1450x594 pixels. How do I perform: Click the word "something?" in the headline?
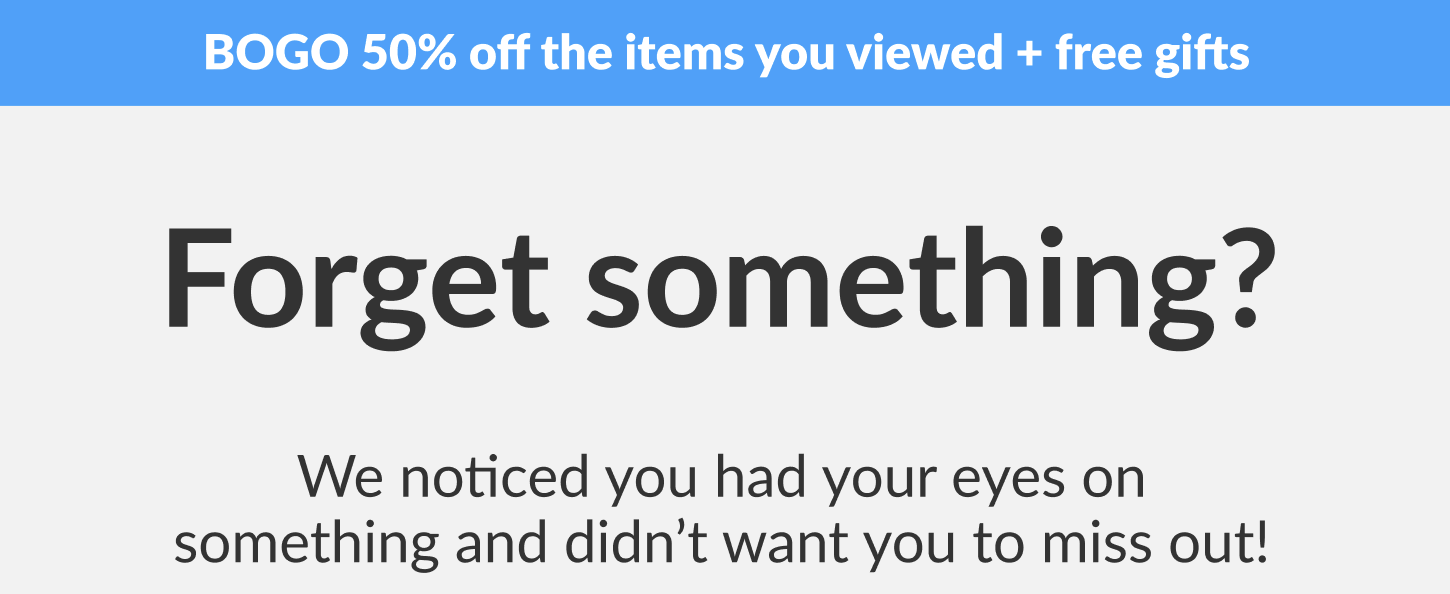click(930, 282)
